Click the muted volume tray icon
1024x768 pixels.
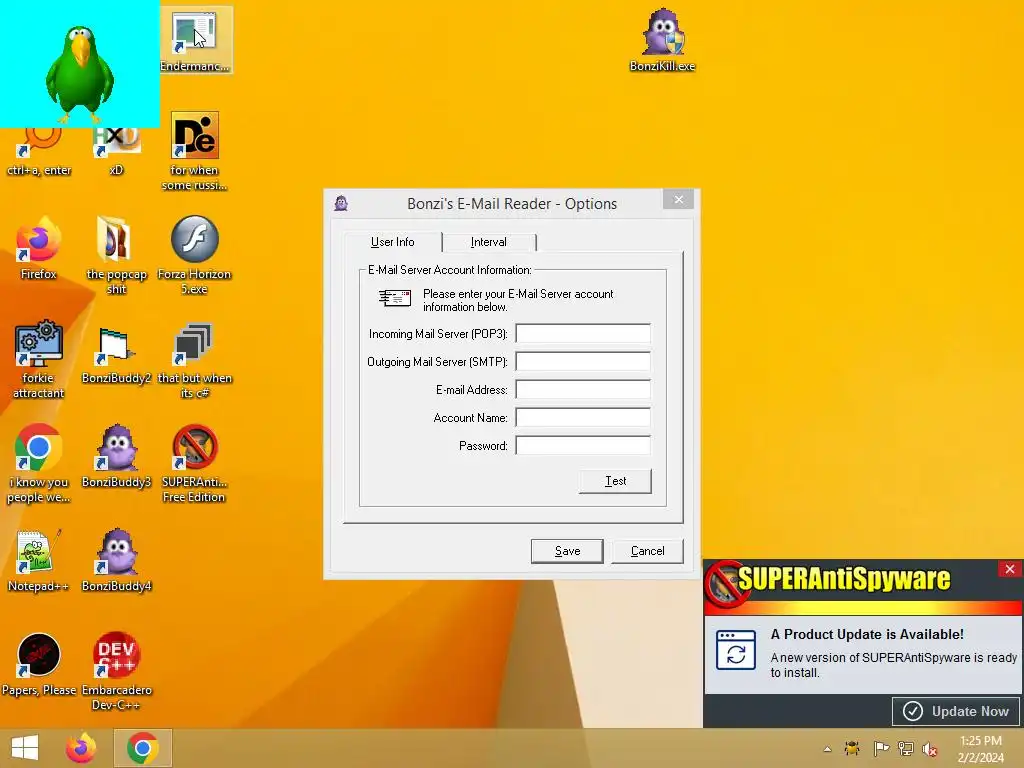click(930, 748)
